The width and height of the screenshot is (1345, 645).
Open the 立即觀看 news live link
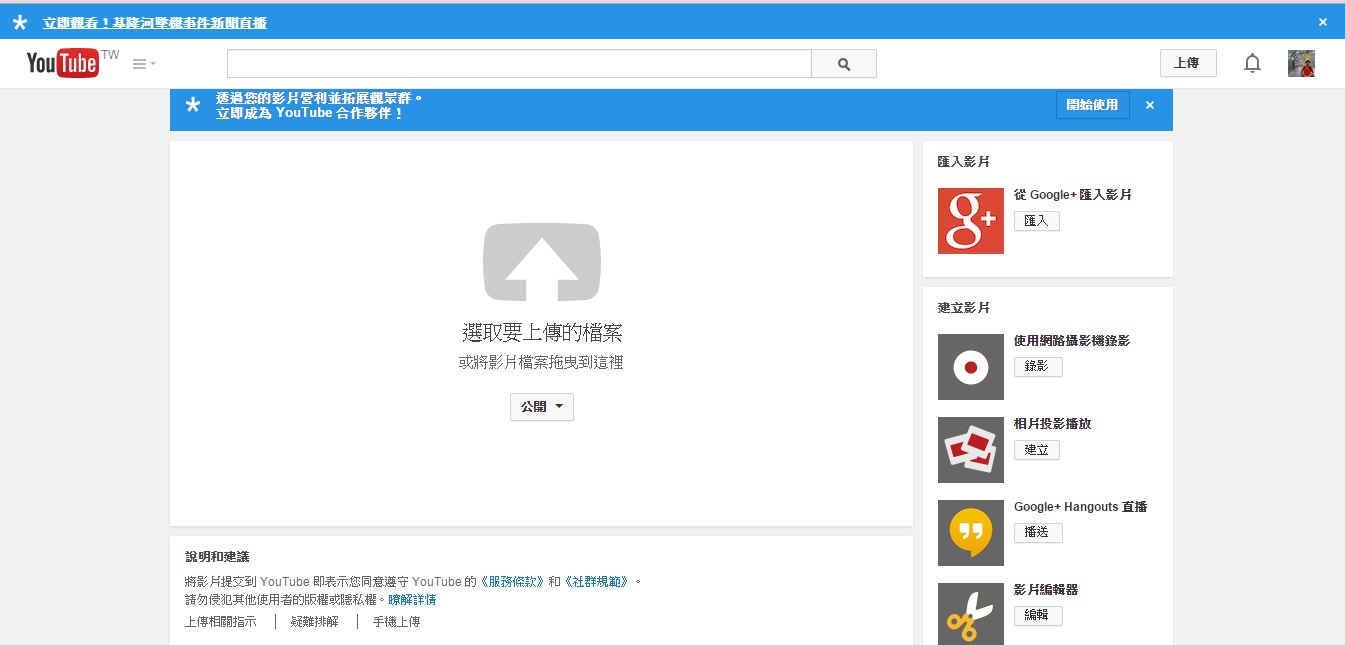coord(155,22)
